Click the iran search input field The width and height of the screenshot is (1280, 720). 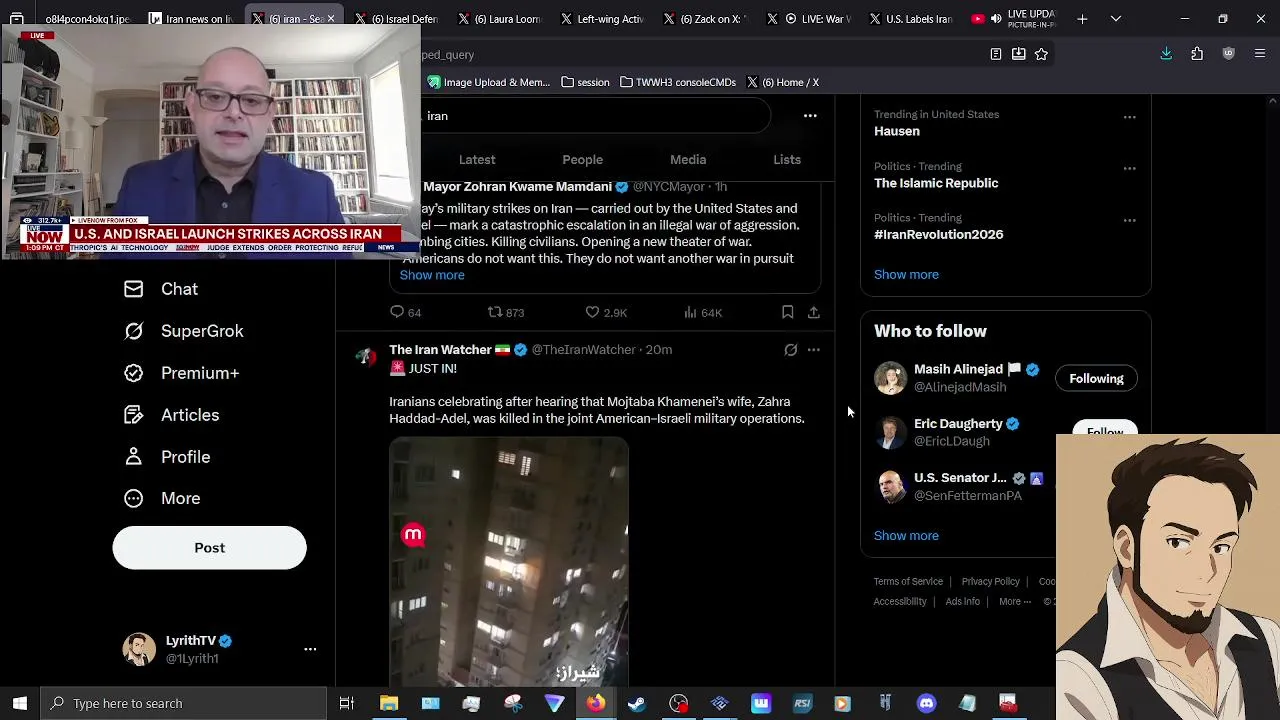coord(595,116)
